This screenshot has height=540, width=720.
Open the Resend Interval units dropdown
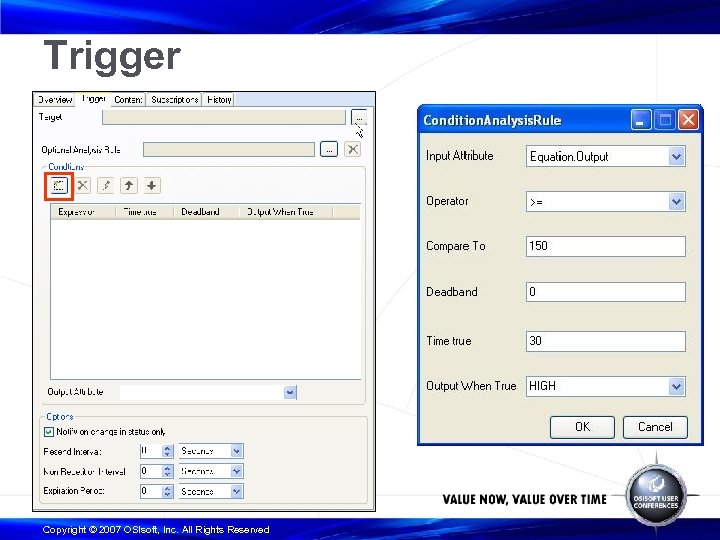(236, 451)
